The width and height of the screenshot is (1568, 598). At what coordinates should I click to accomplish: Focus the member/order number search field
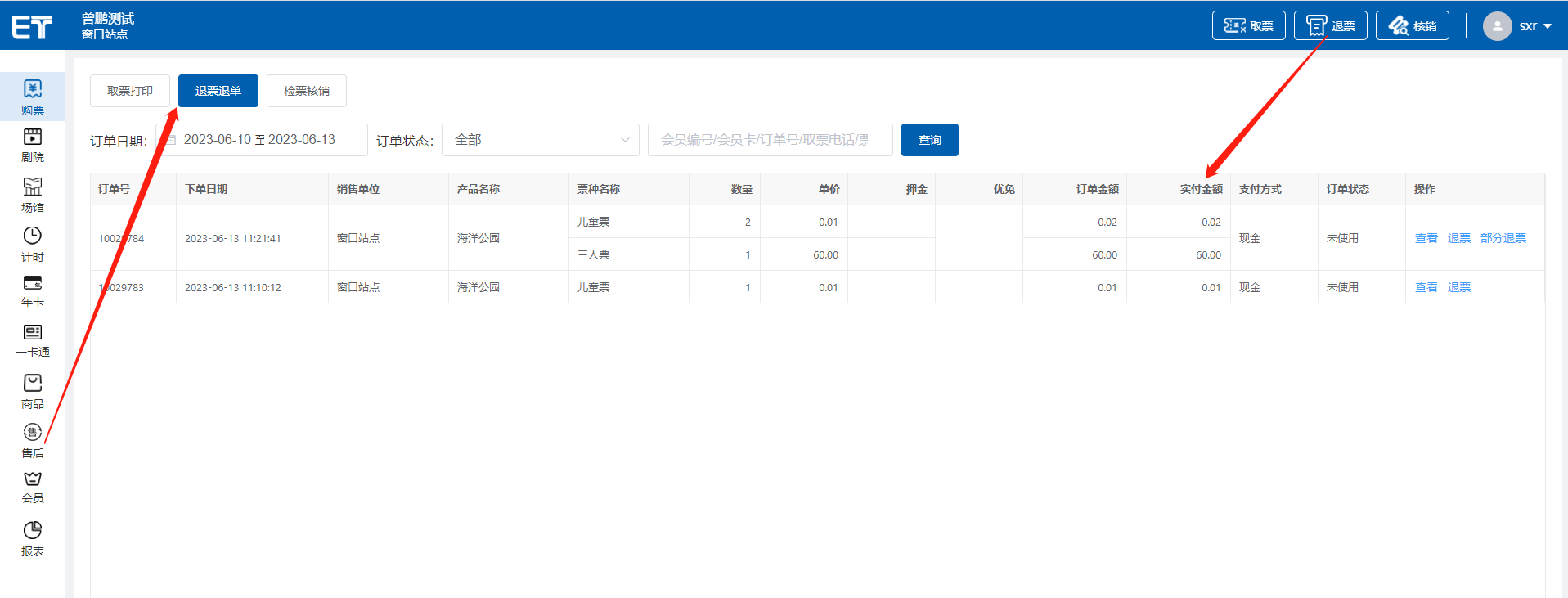click(769, 140)
